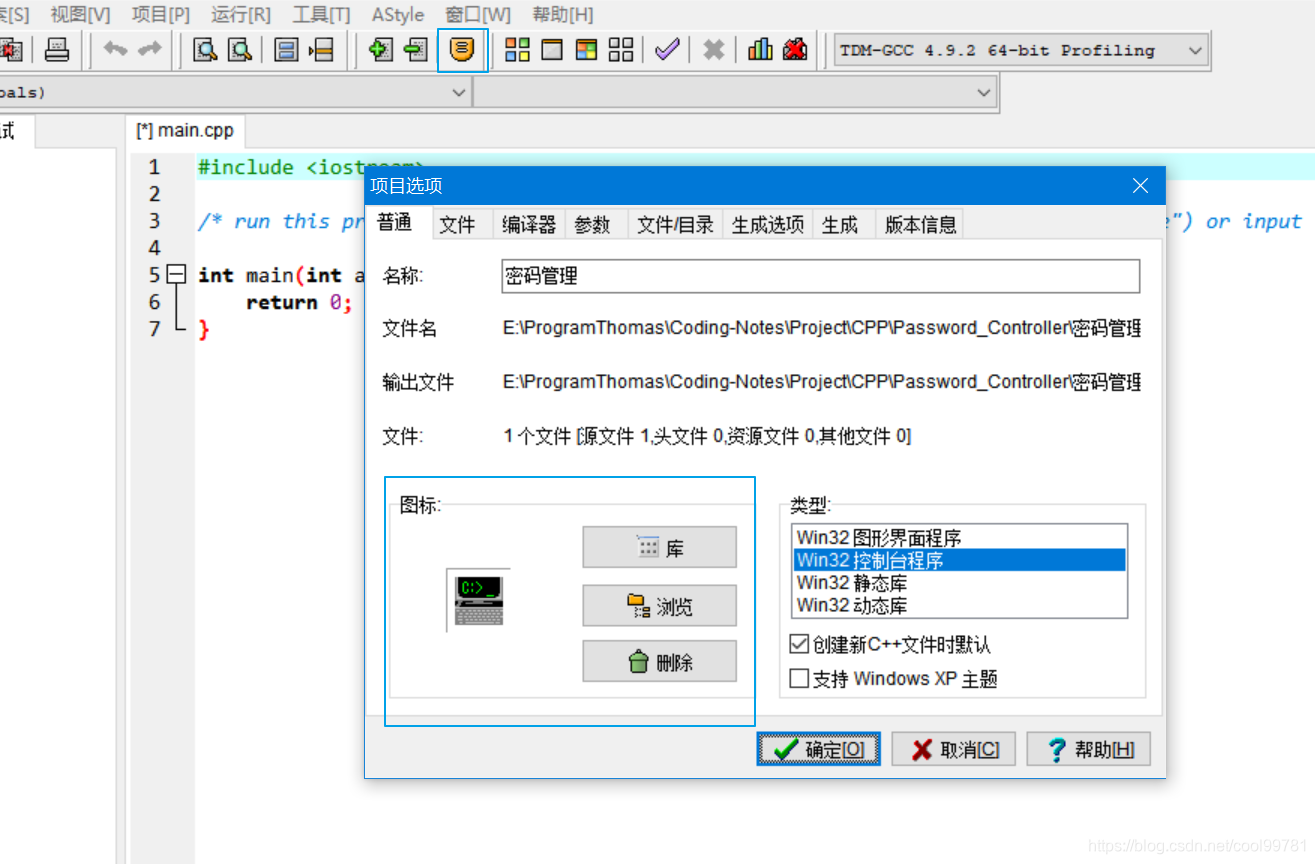Click the Redo arrow icon
1315x864 pixels.
pyautogui.click(x=150, y=50)
